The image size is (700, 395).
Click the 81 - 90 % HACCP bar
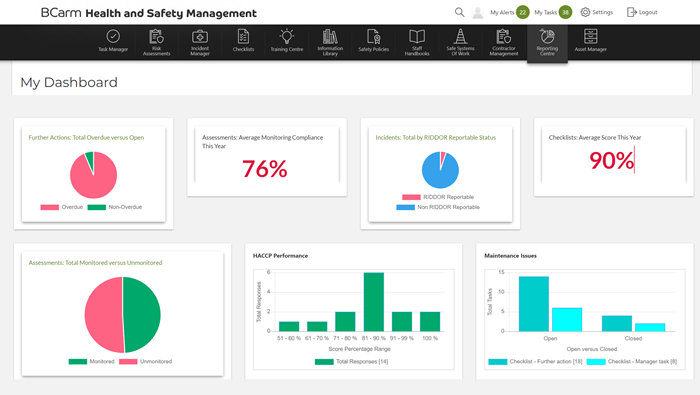coord(374,302)
